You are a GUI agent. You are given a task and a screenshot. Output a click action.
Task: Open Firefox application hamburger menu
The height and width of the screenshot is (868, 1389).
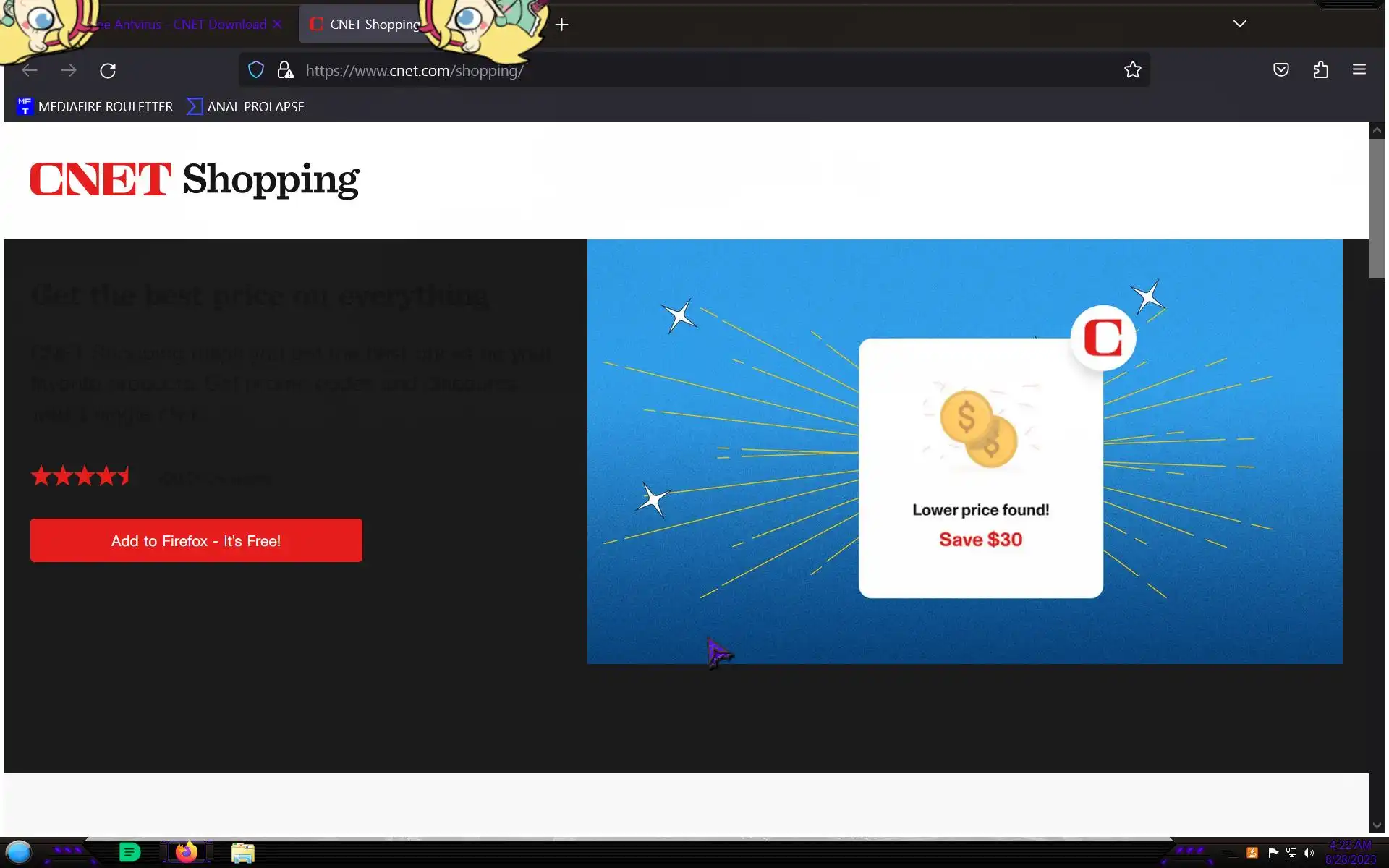(x=1359, y=70)
